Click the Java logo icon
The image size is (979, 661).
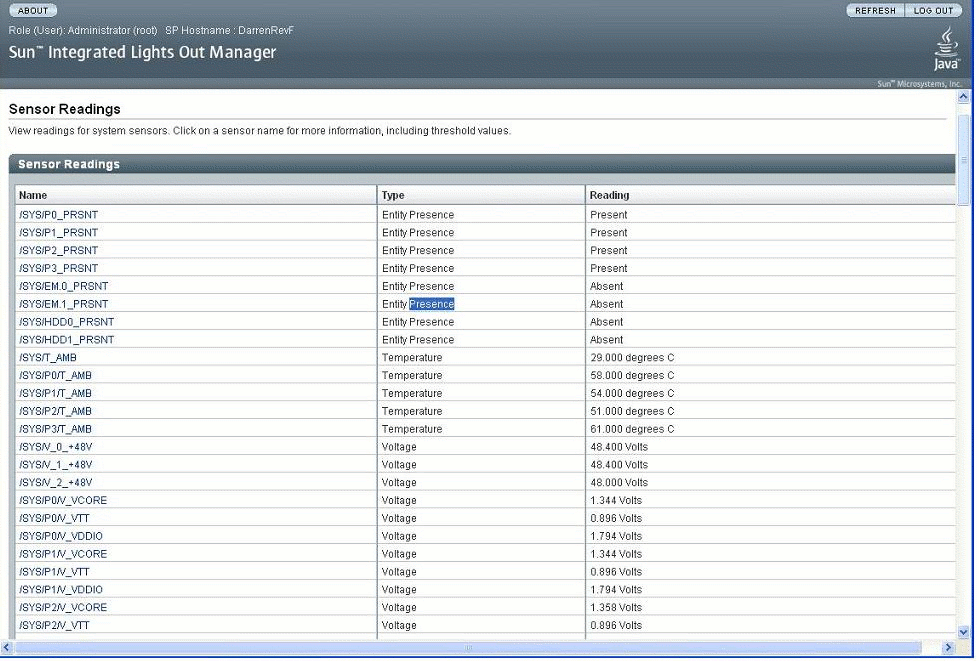point(947,48)
